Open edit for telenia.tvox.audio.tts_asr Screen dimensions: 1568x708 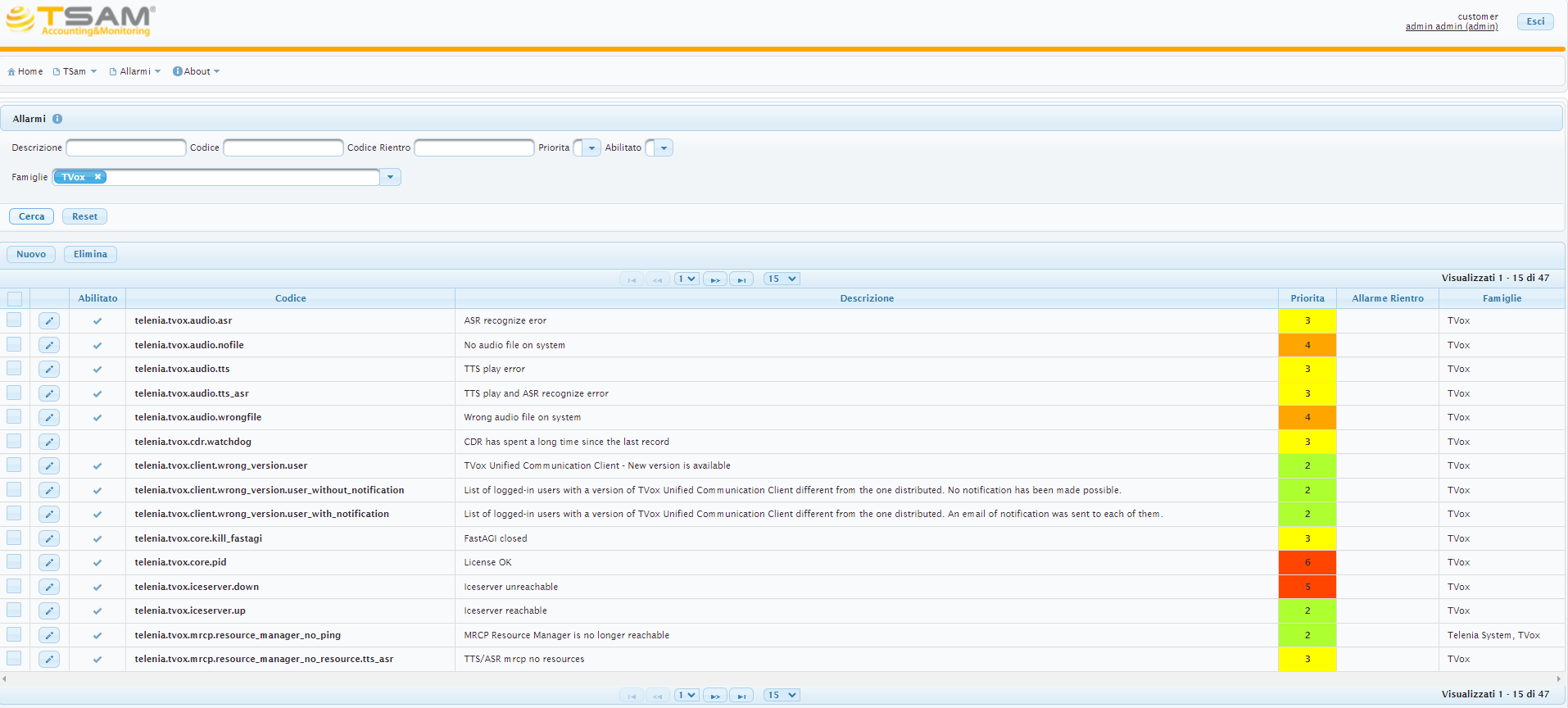49,393
